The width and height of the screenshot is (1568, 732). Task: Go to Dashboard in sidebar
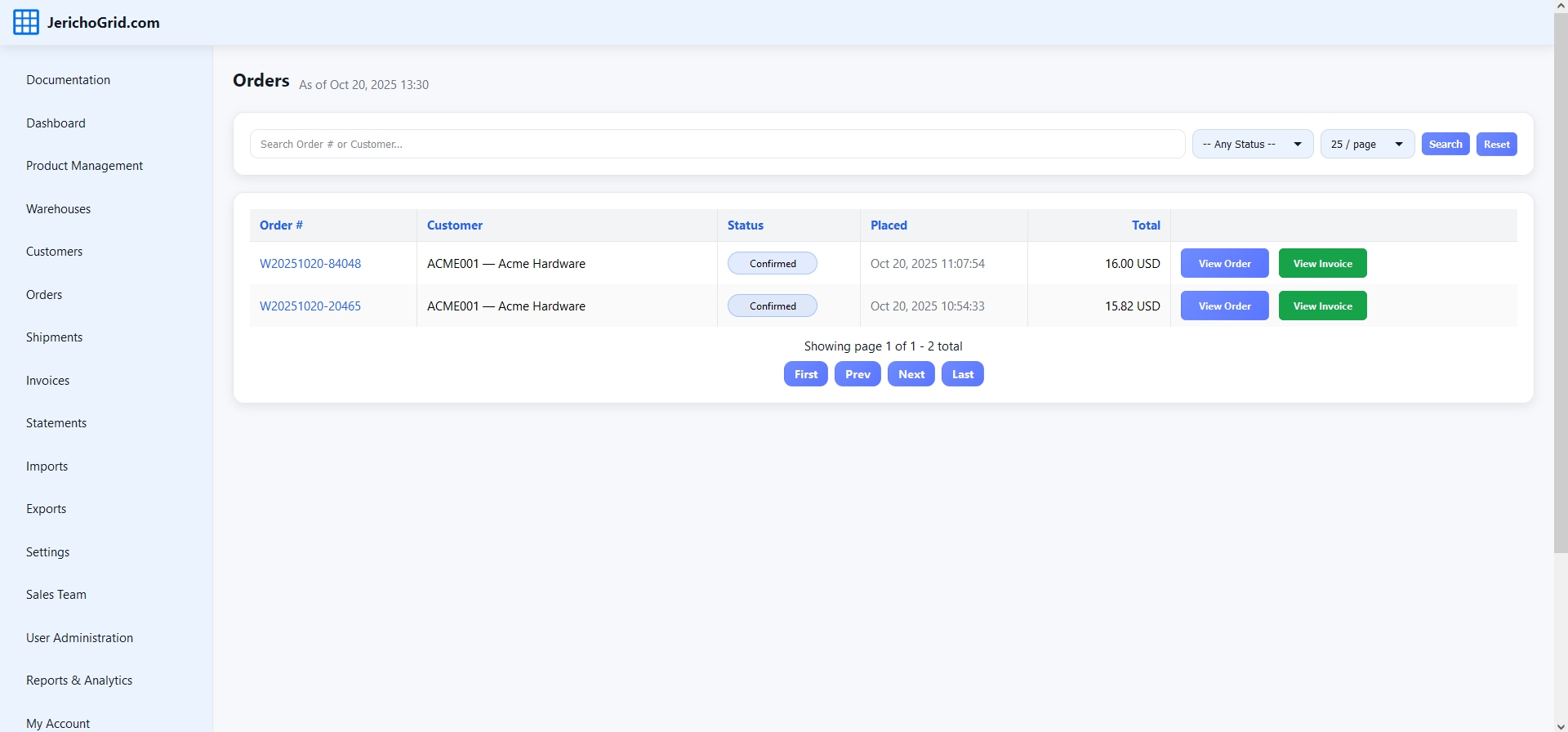click(x=56, y=123)
